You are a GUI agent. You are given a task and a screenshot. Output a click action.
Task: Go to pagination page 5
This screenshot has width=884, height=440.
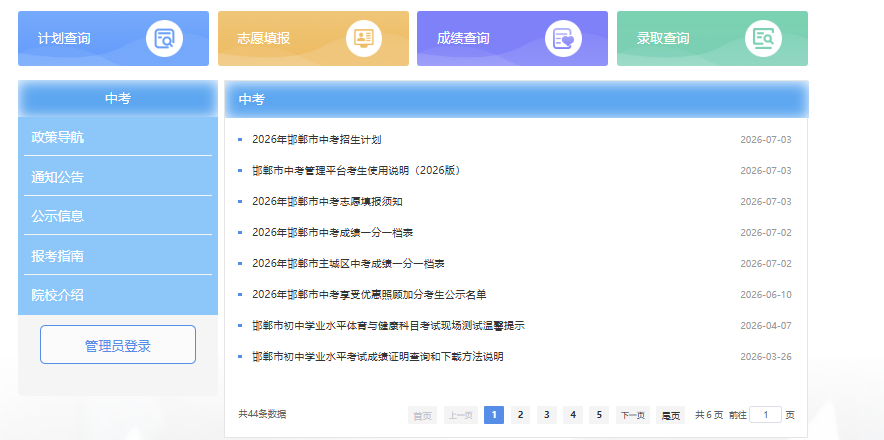[599, 415]
